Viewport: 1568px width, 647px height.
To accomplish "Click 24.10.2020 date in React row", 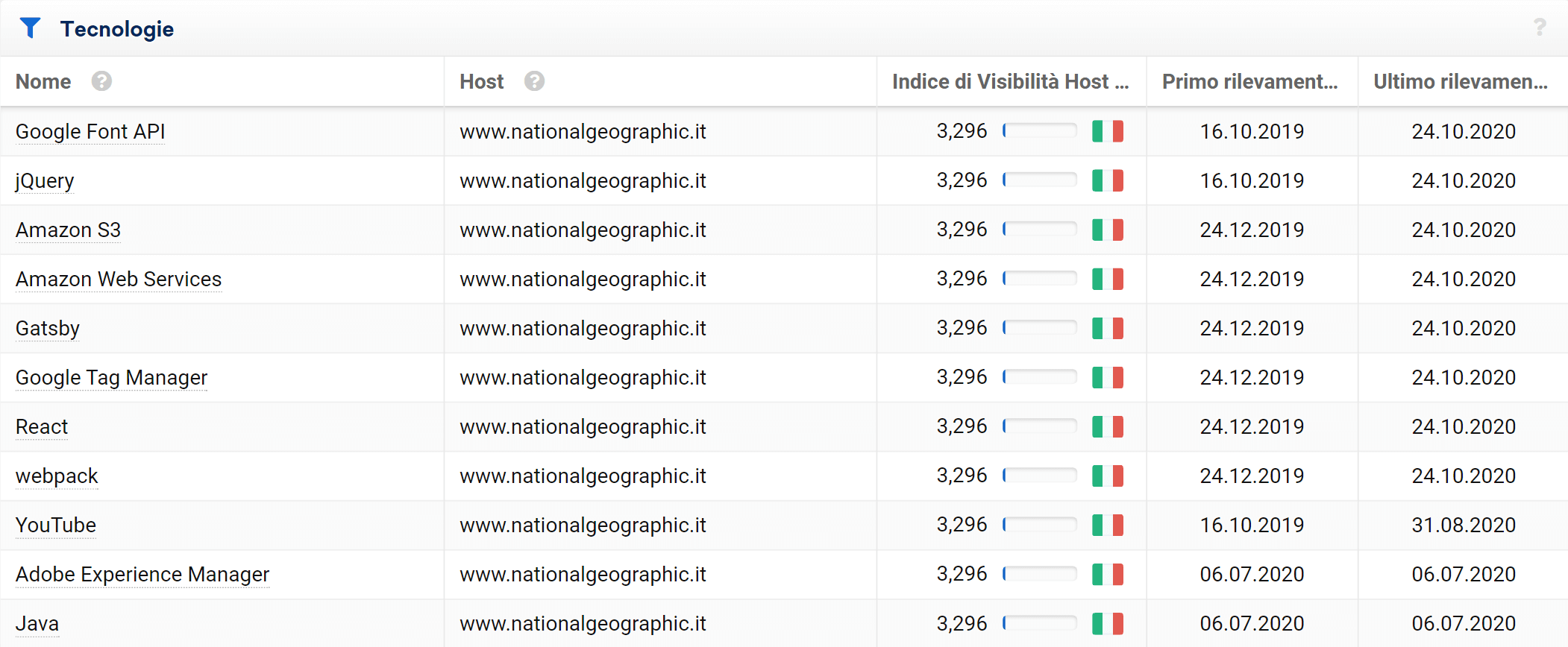I will (1464, 426).
